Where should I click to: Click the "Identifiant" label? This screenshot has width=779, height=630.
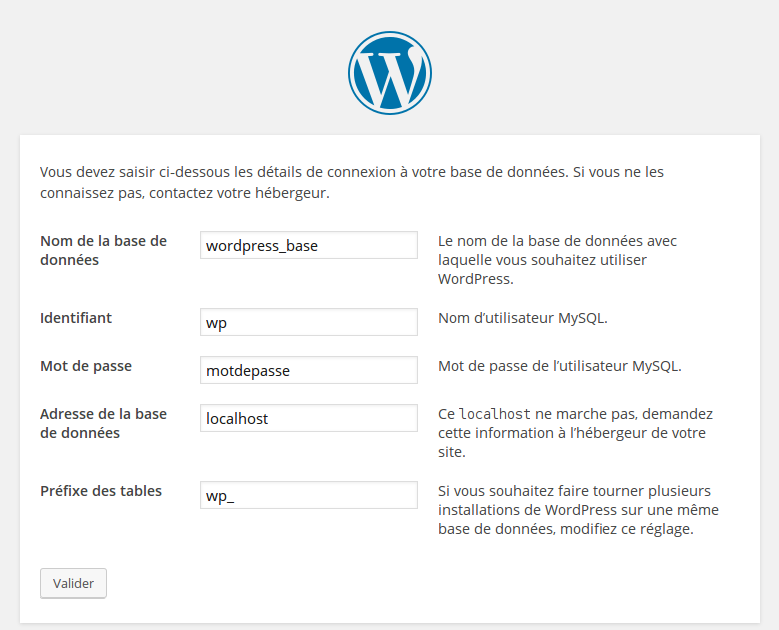[76, 318]
